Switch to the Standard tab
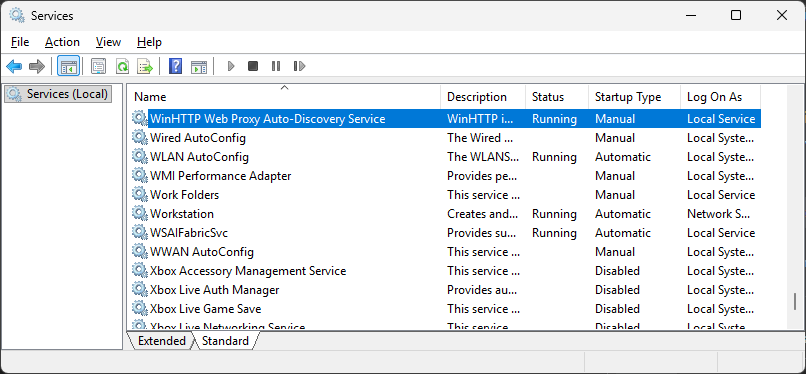Screen dimensions: 806x374 (x=225, y=341)
